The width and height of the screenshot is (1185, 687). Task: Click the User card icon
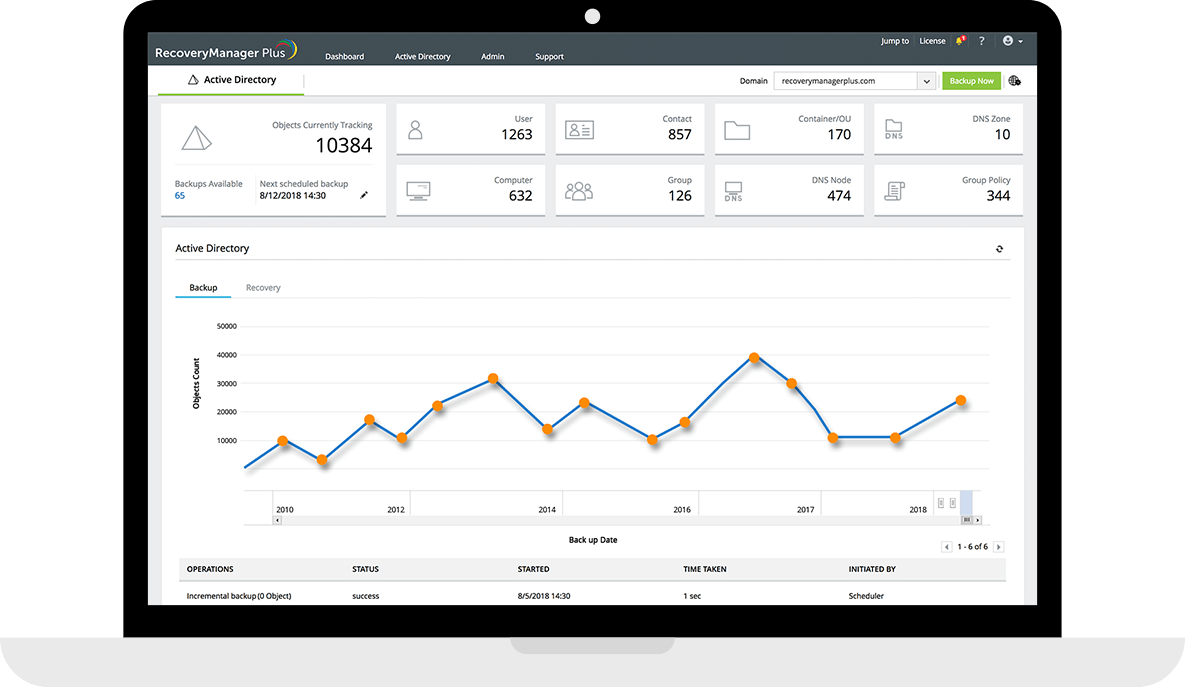click(415, 130)
